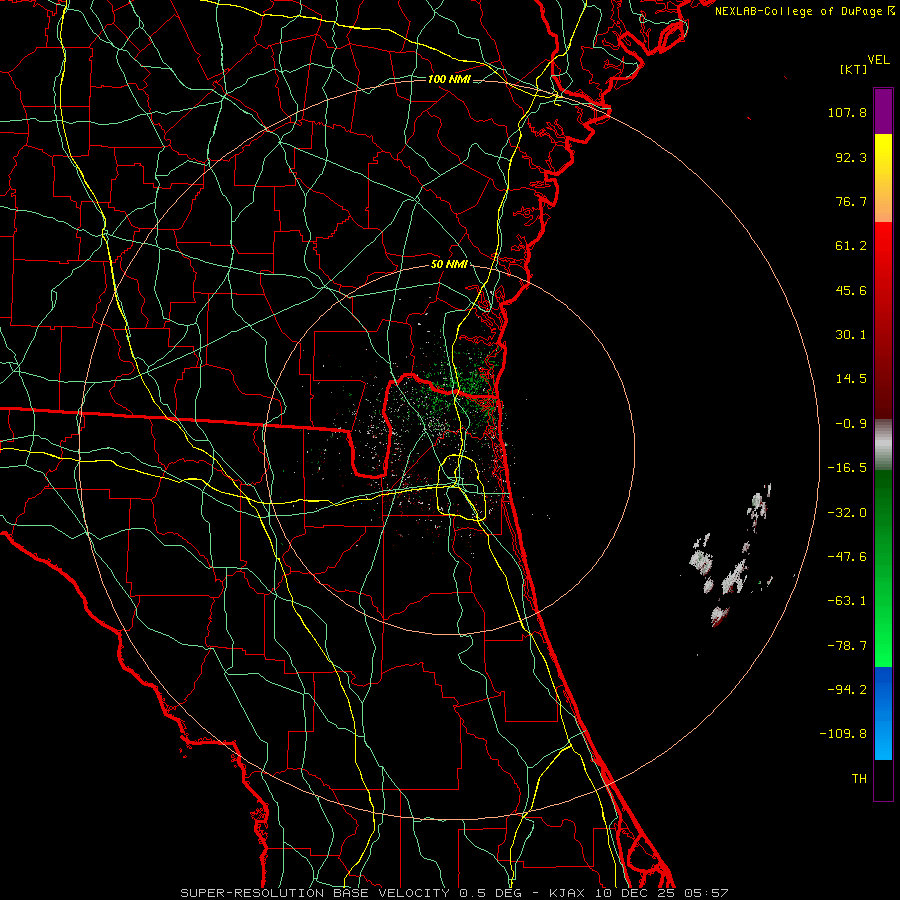Click the 100 NMI range ring label
Screen dimensions: 900x900
(449, 79)
